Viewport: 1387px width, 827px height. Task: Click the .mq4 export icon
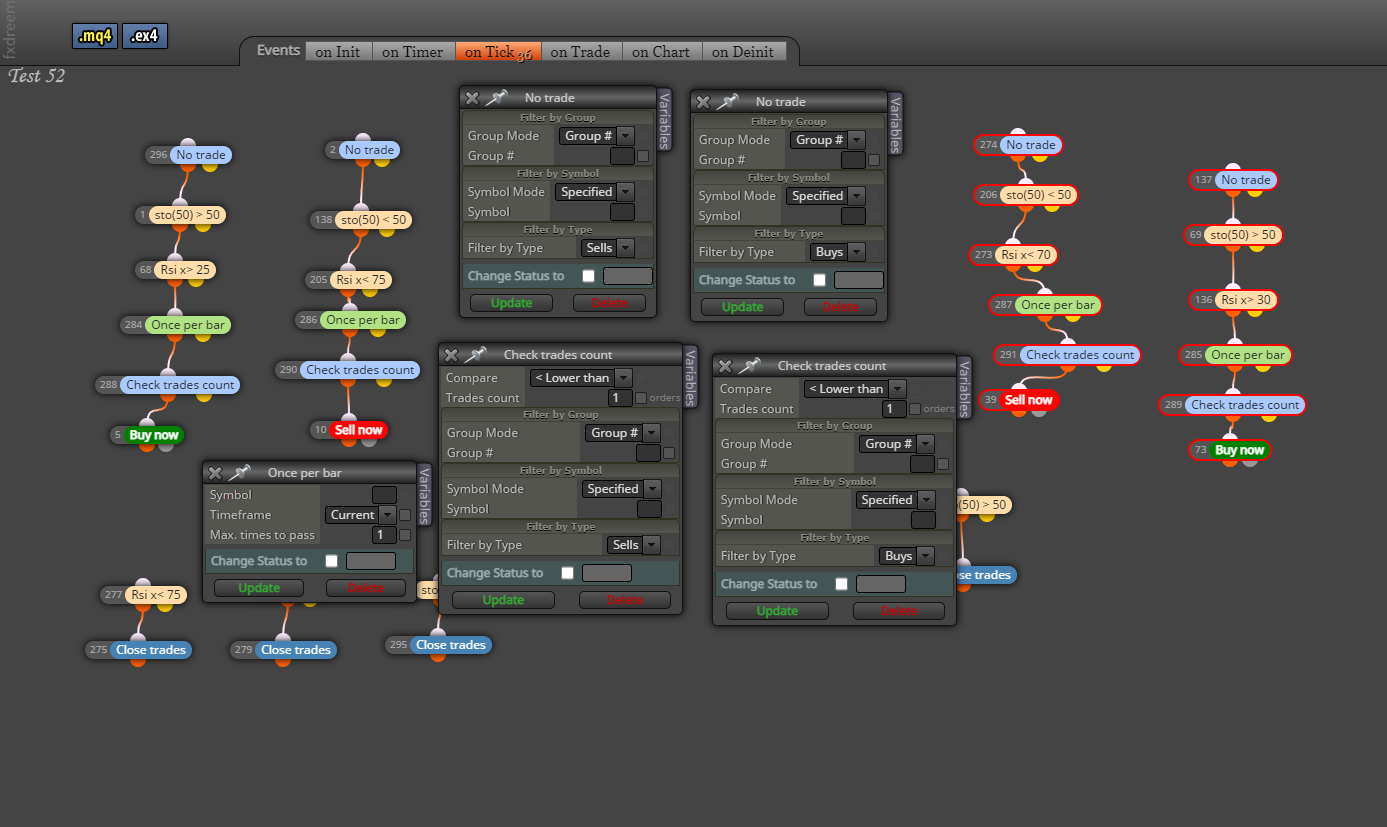pyautogui.click(x=95, y=37)
